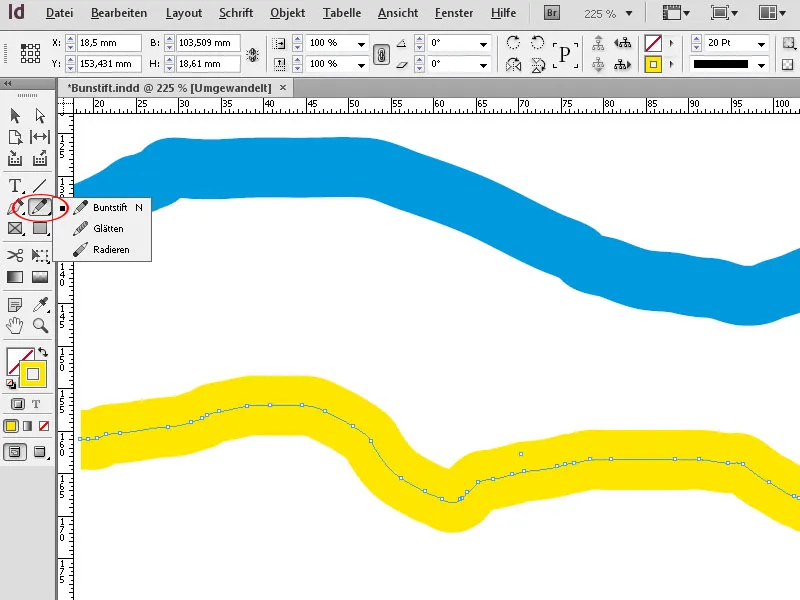The width and height of the screenshot is (800, 600).
Task: Open the Objekt menu
Action: point(287,13)
